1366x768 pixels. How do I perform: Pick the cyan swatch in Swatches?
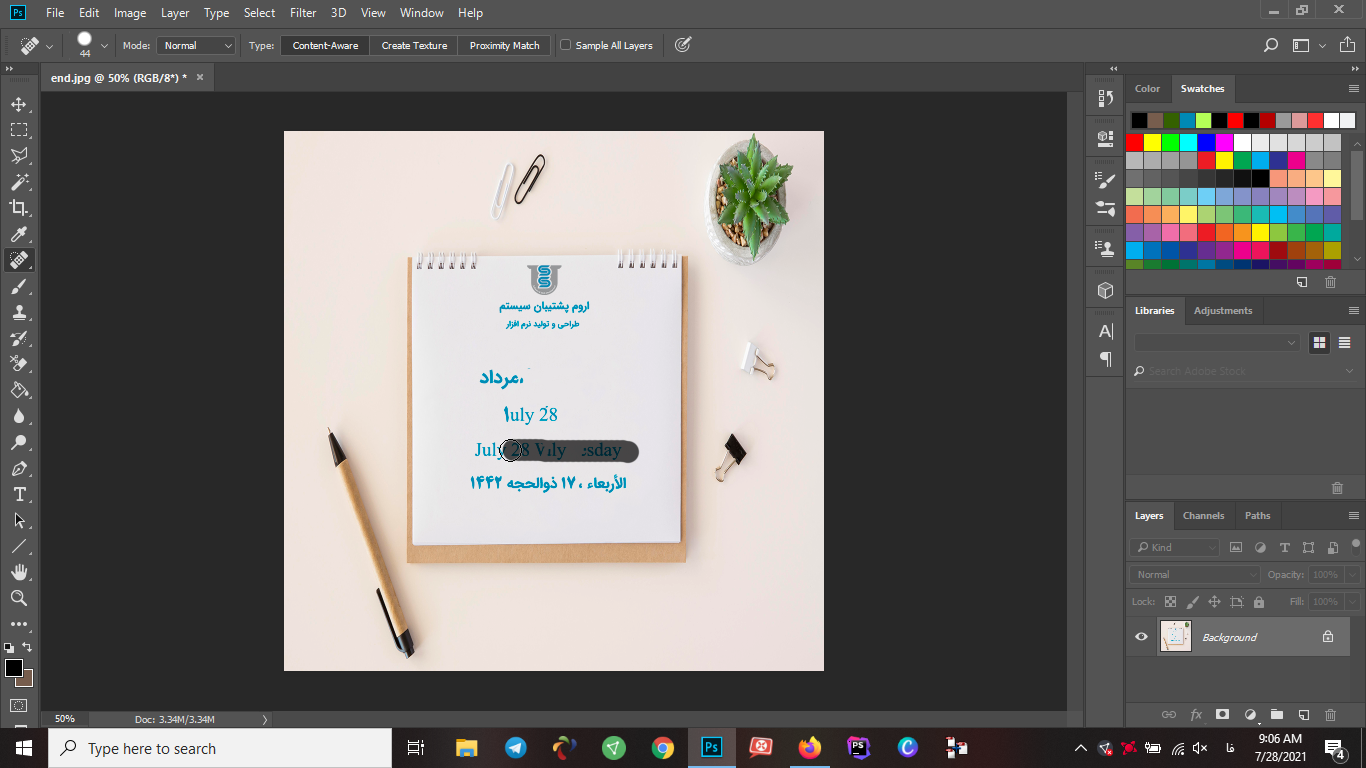[1188, 142]
